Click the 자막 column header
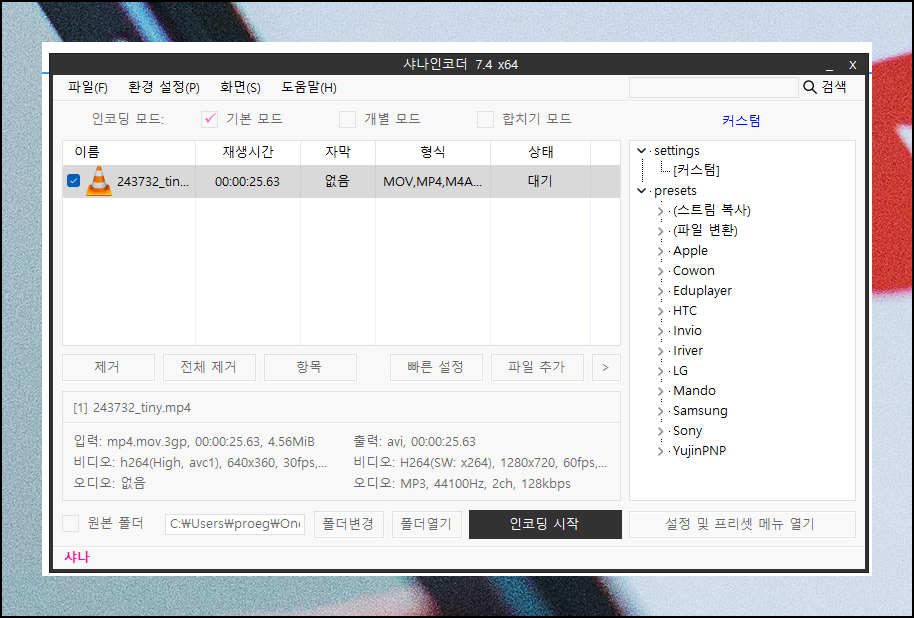This screenshot has height=618, width=914. click(338, 153)
